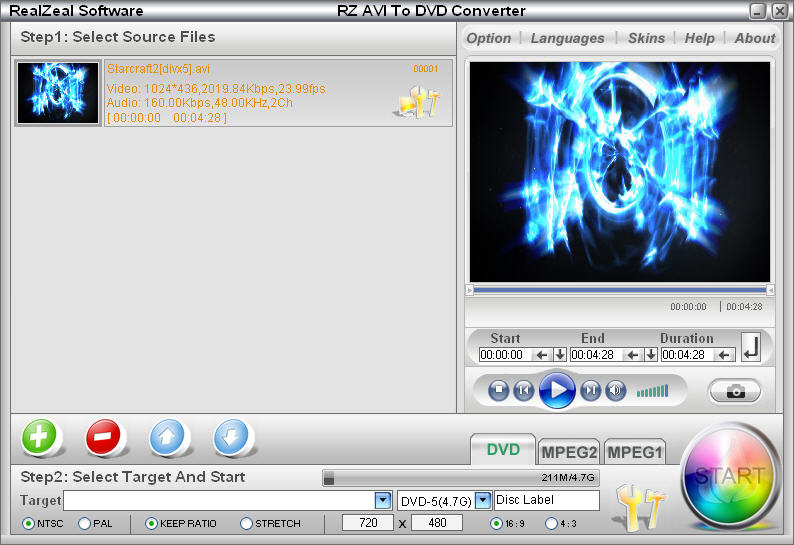The width and height of the screenshot is (794, 545).
Task: Click the down arrow beside Start time
Action: point(559,355)
